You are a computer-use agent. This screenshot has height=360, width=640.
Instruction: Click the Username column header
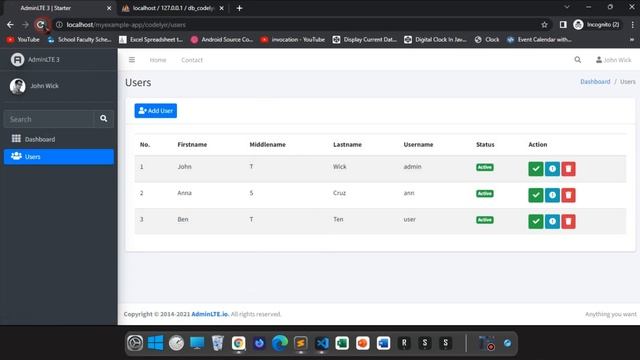click(418, 144)
